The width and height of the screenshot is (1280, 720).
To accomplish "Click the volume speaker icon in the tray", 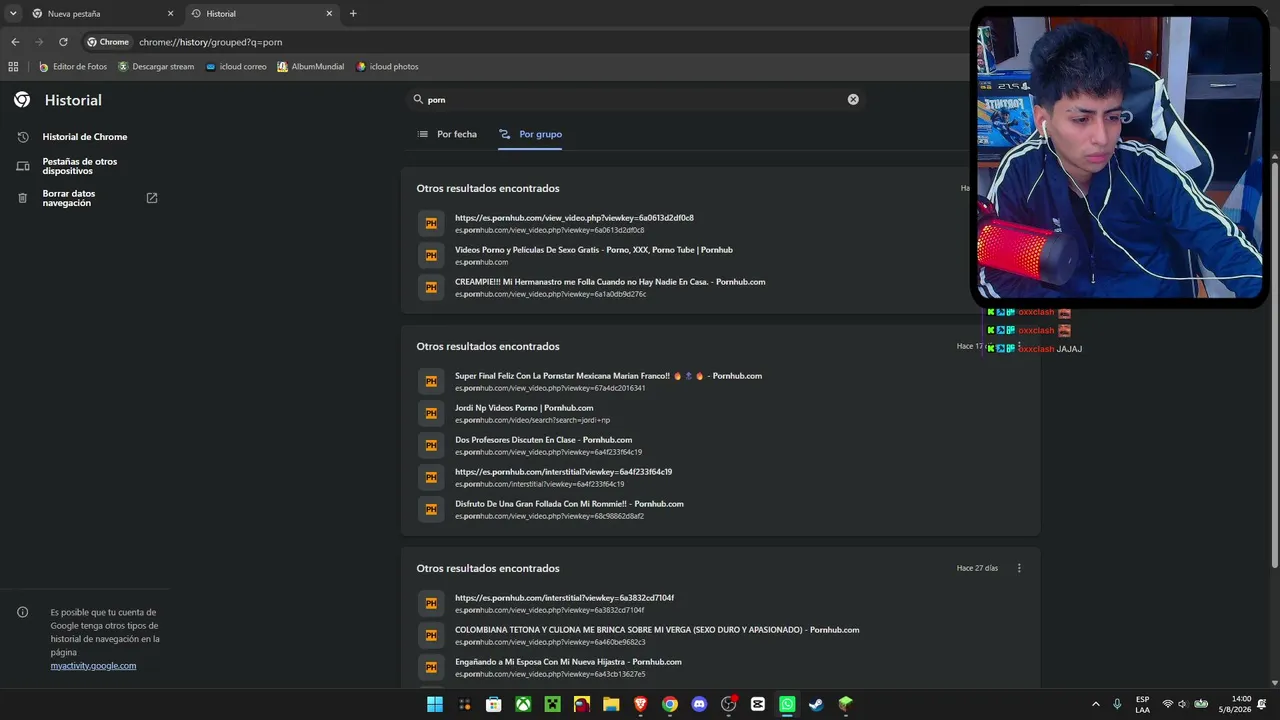I will (1183, 704).
